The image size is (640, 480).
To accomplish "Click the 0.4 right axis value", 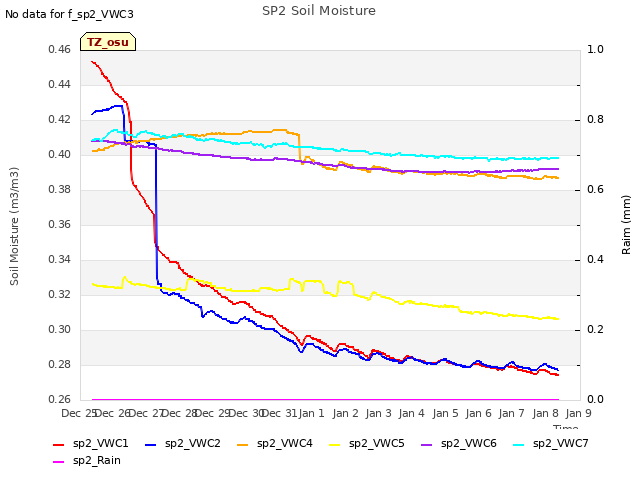I will tap(595, 260).
